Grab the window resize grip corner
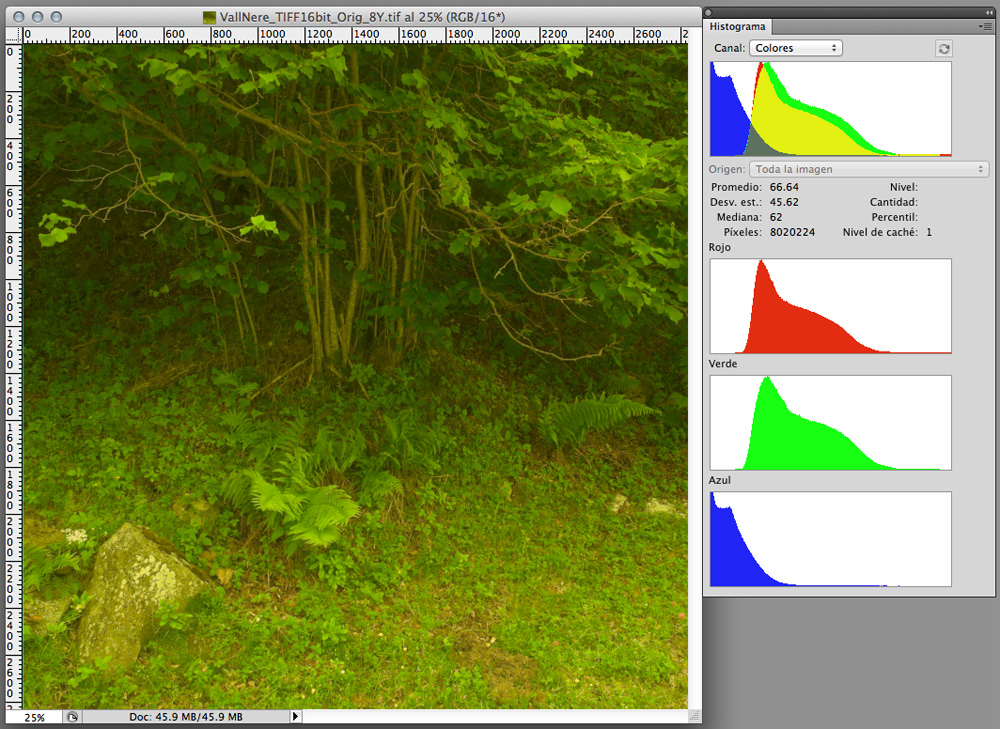The image size is (1000, 729). [x=694, y=717]
